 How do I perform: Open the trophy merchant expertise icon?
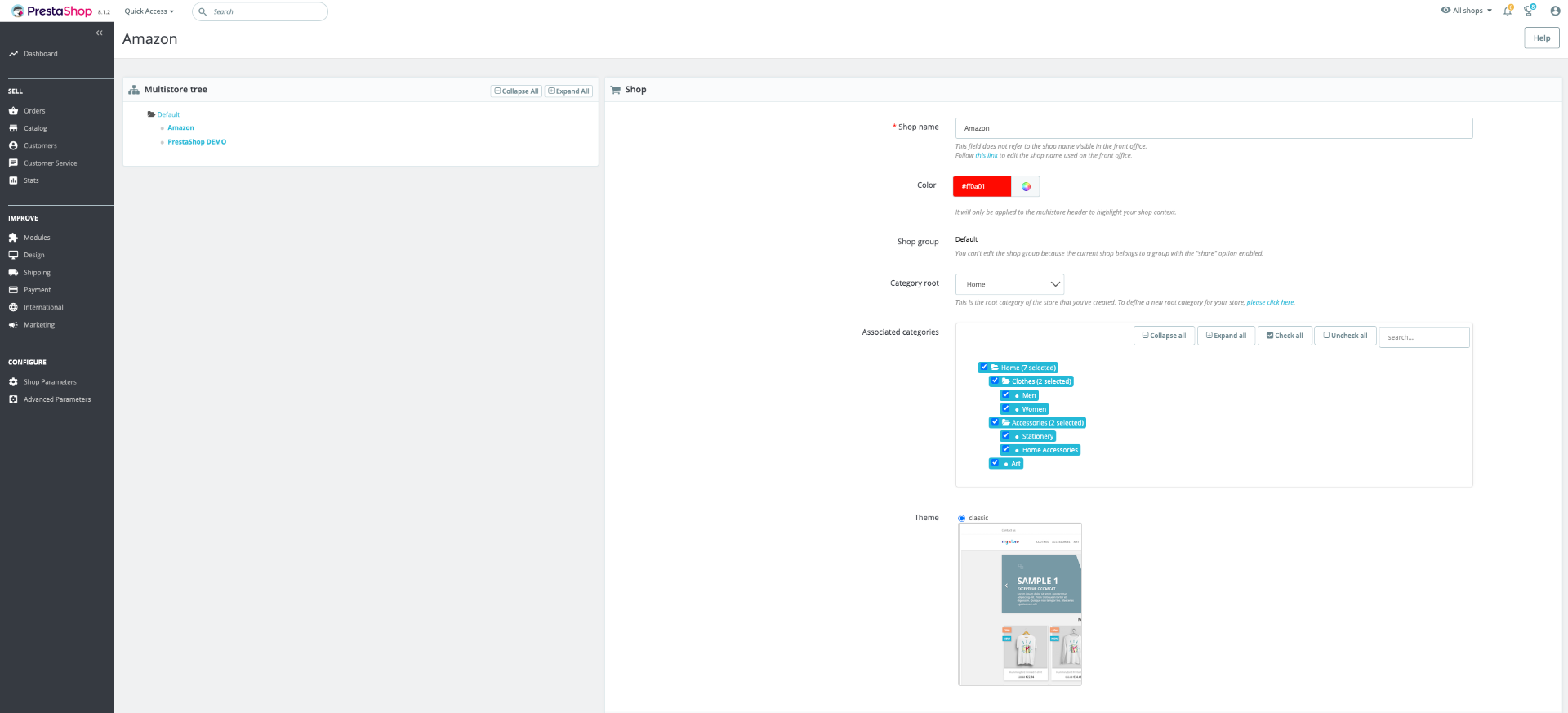pos(1529,11)
